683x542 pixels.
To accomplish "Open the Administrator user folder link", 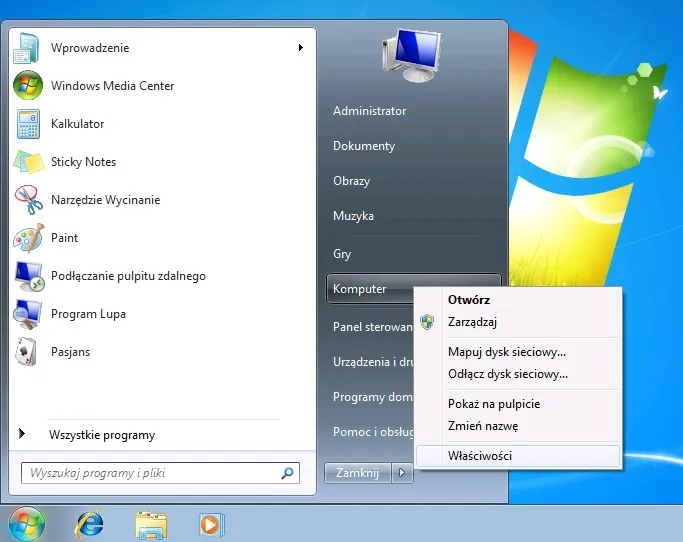I will point(369,111).
